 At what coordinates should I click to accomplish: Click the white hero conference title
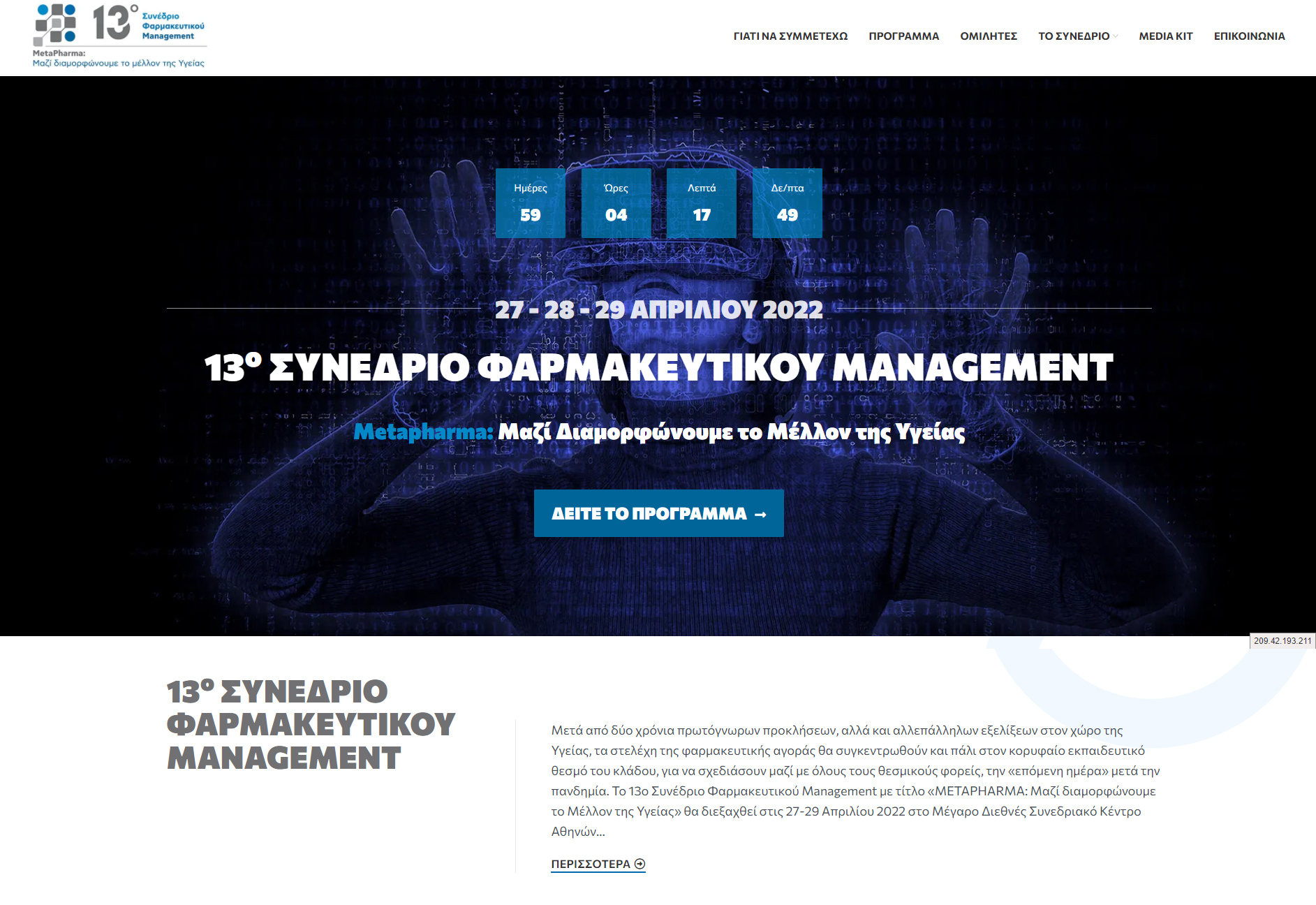point(658,367)
